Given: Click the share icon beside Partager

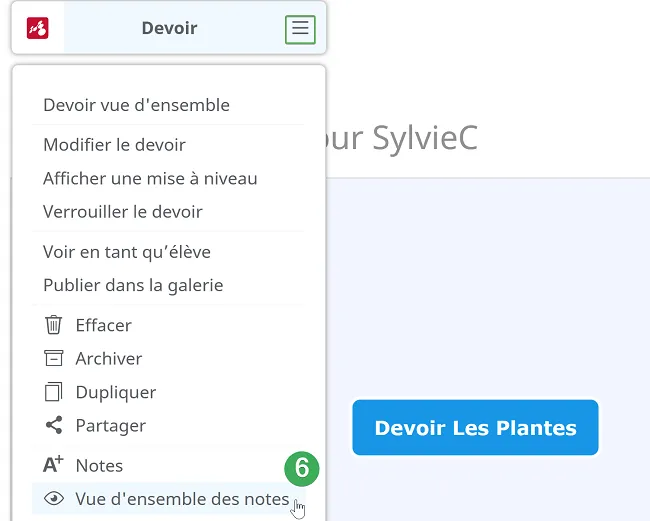Looking at the screenshot, I should point(54,425).
